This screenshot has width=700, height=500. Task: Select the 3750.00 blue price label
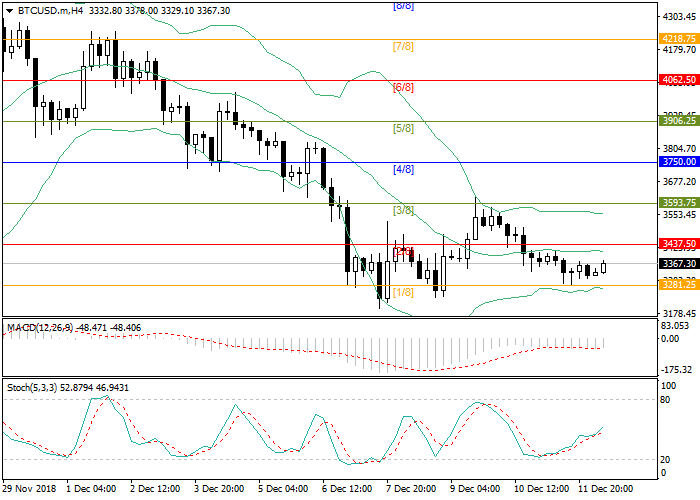(679, 162)
